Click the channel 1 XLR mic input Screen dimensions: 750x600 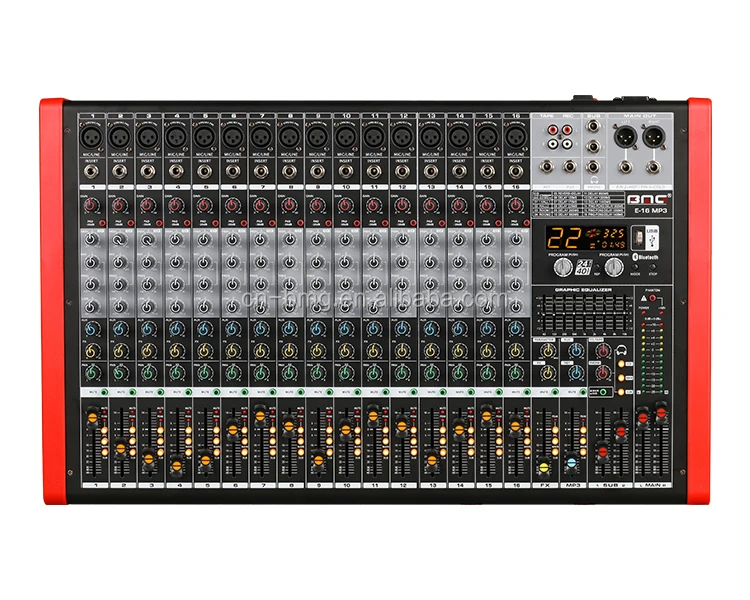91,137
